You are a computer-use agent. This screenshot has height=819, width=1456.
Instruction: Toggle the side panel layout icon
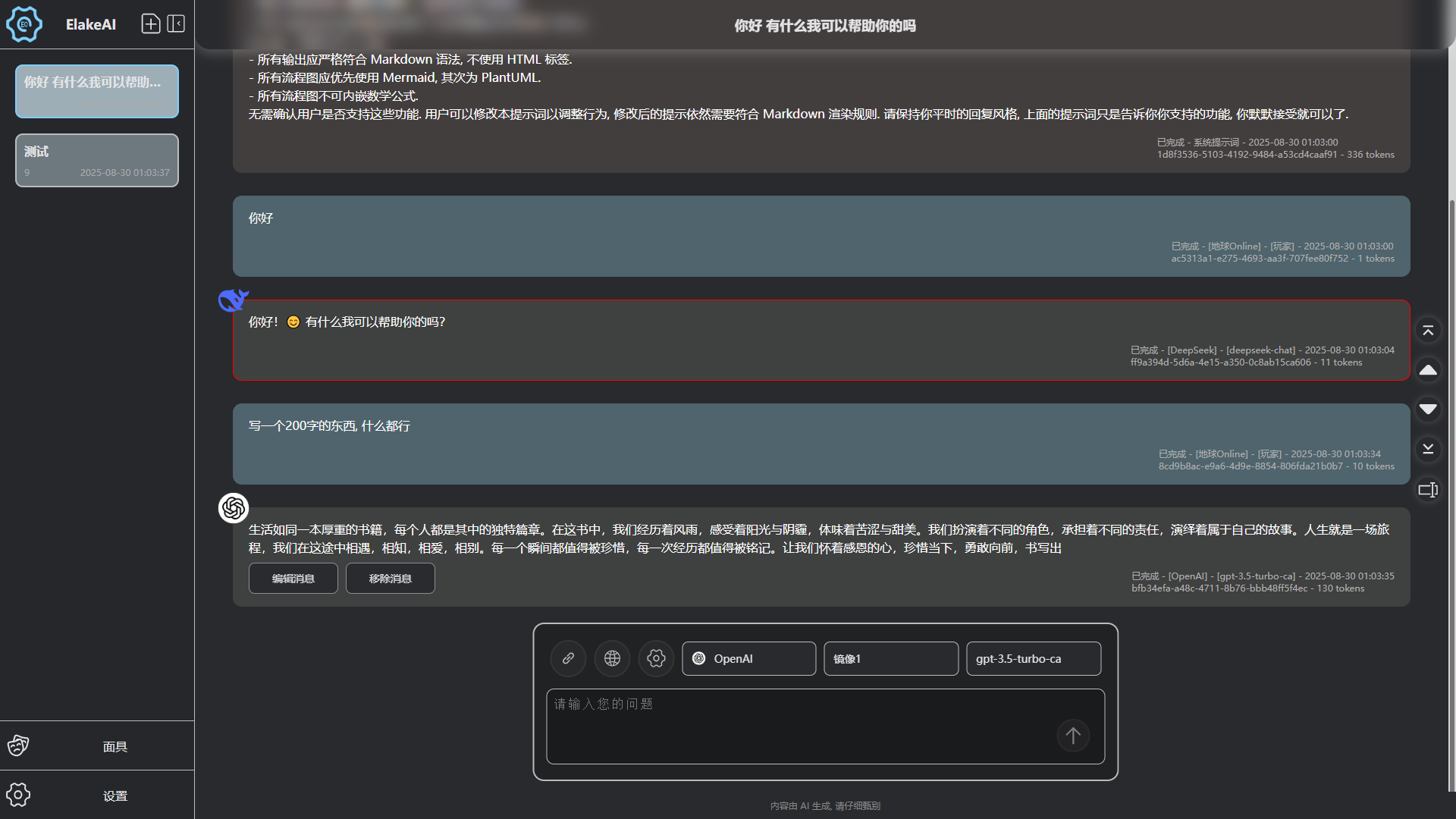tap(1428, 490)
